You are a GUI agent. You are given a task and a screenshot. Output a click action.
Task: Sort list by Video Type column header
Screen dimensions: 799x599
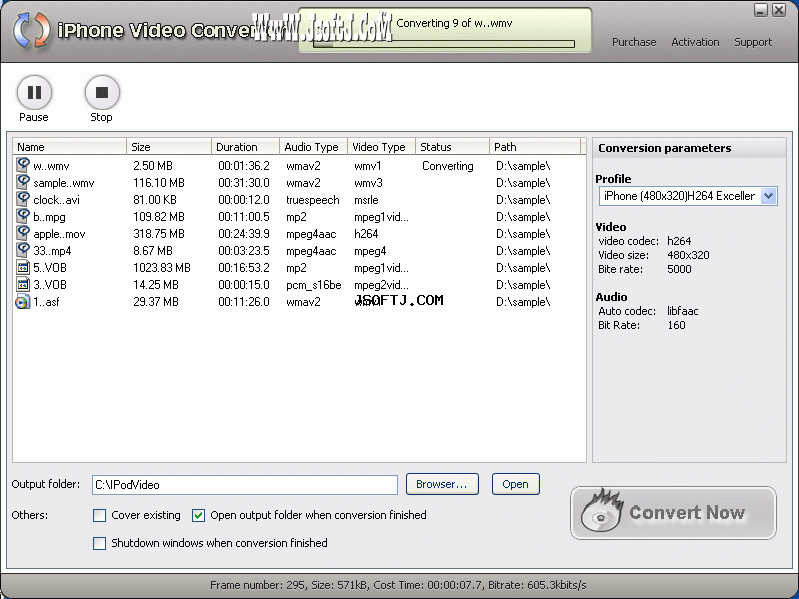[x=382, y=147]
